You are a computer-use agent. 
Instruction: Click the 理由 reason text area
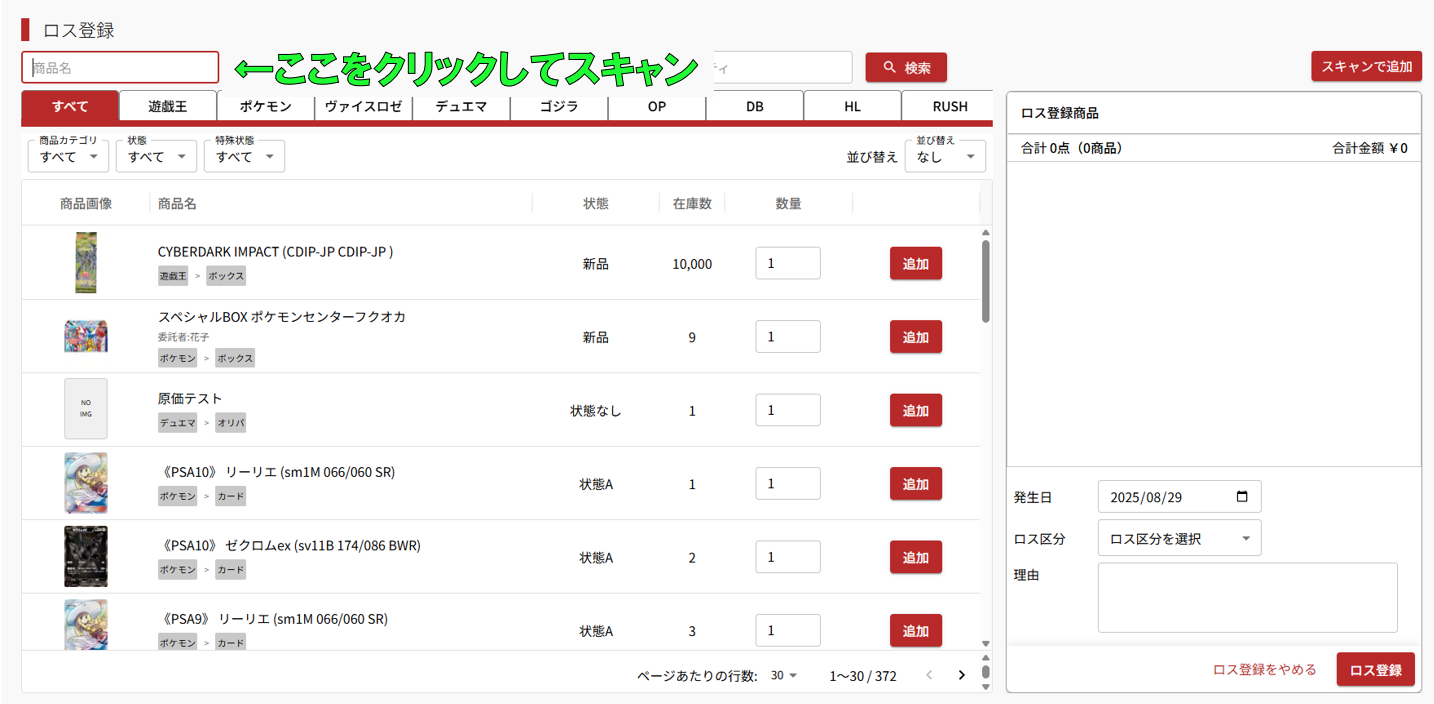coord(1247,597)
